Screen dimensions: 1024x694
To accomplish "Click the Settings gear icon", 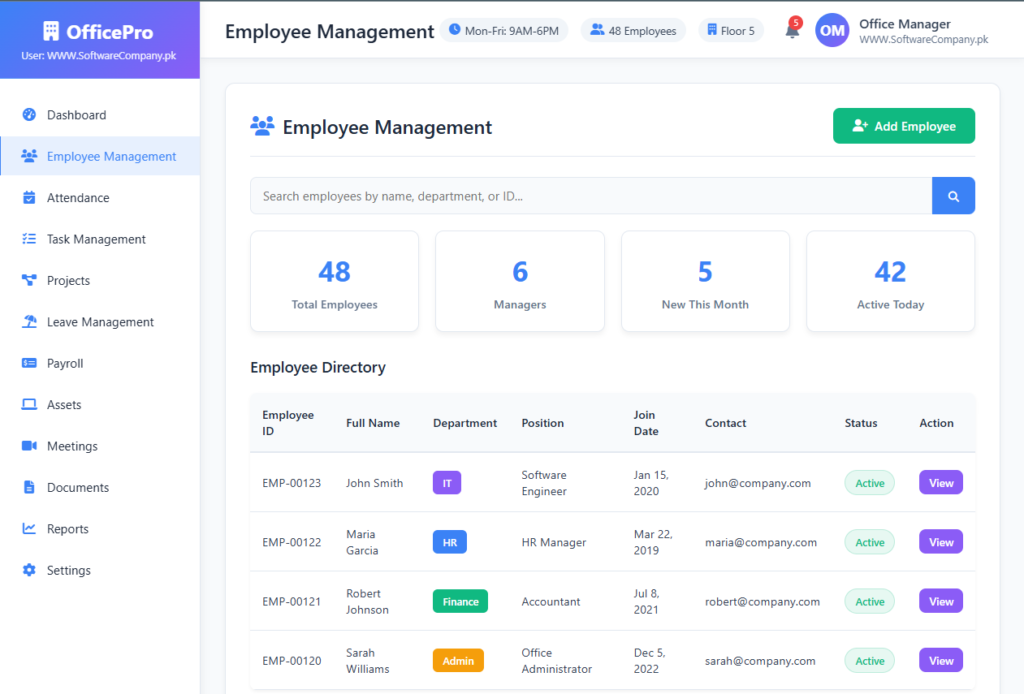I will [x=29, y=571].
